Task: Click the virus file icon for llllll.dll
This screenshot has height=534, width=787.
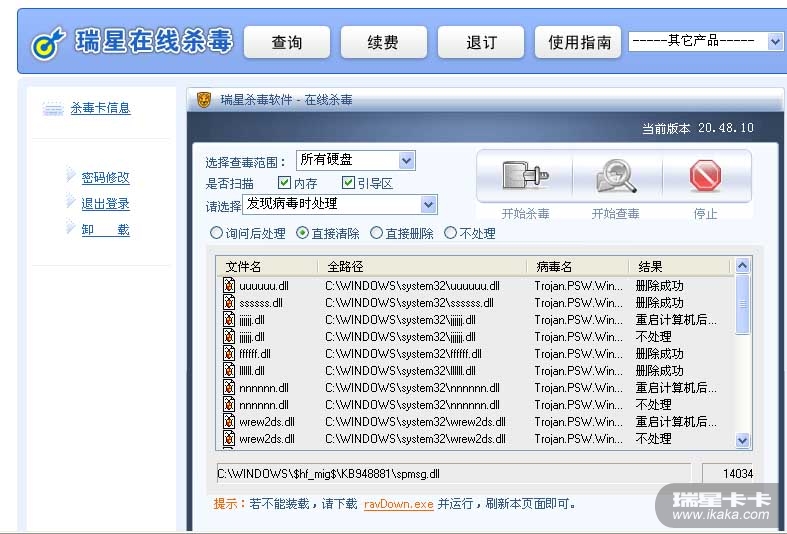Action: point(229,370)
